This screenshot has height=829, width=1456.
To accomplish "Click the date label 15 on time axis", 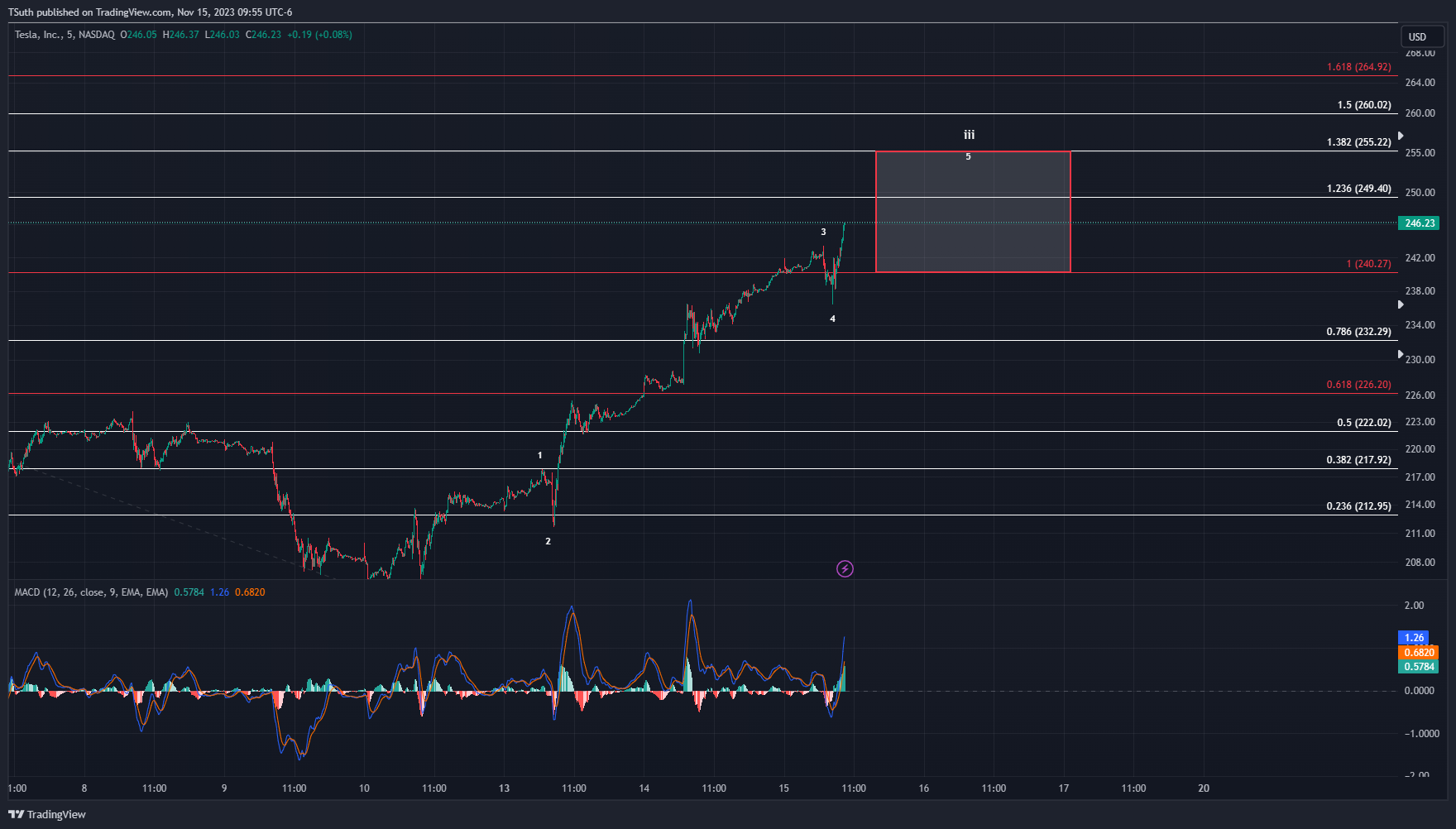I will tap(784, 788).
